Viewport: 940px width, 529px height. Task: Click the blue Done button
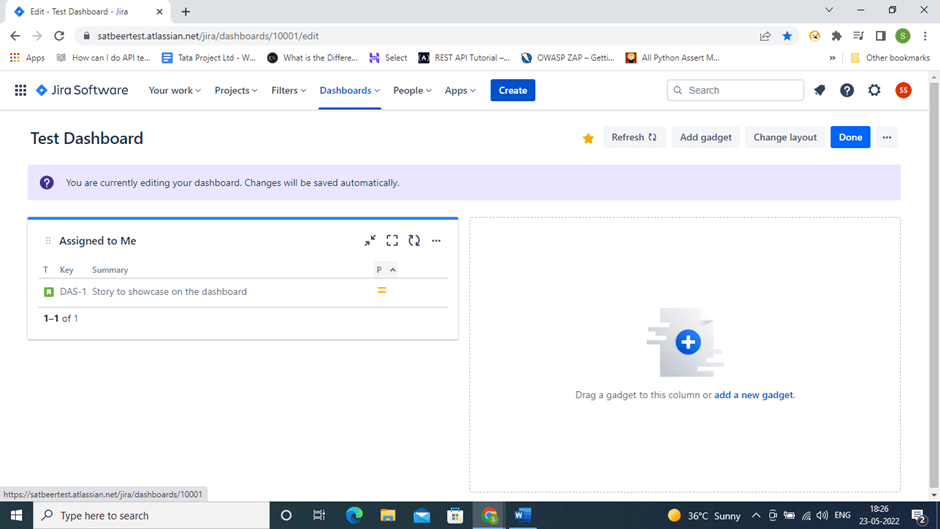[850, 137]
